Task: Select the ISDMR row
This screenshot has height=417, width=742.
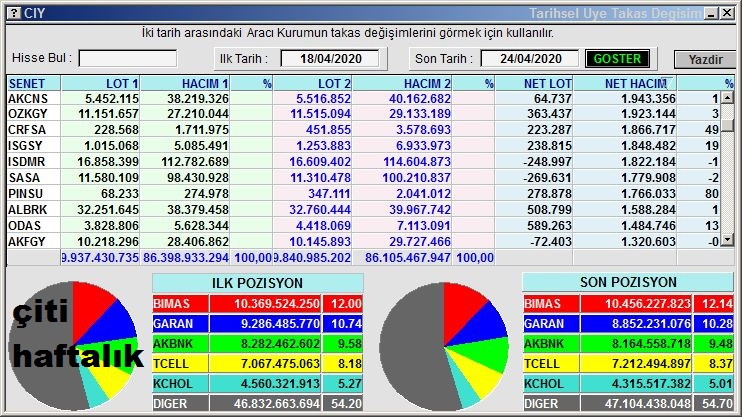Action: 363,162
